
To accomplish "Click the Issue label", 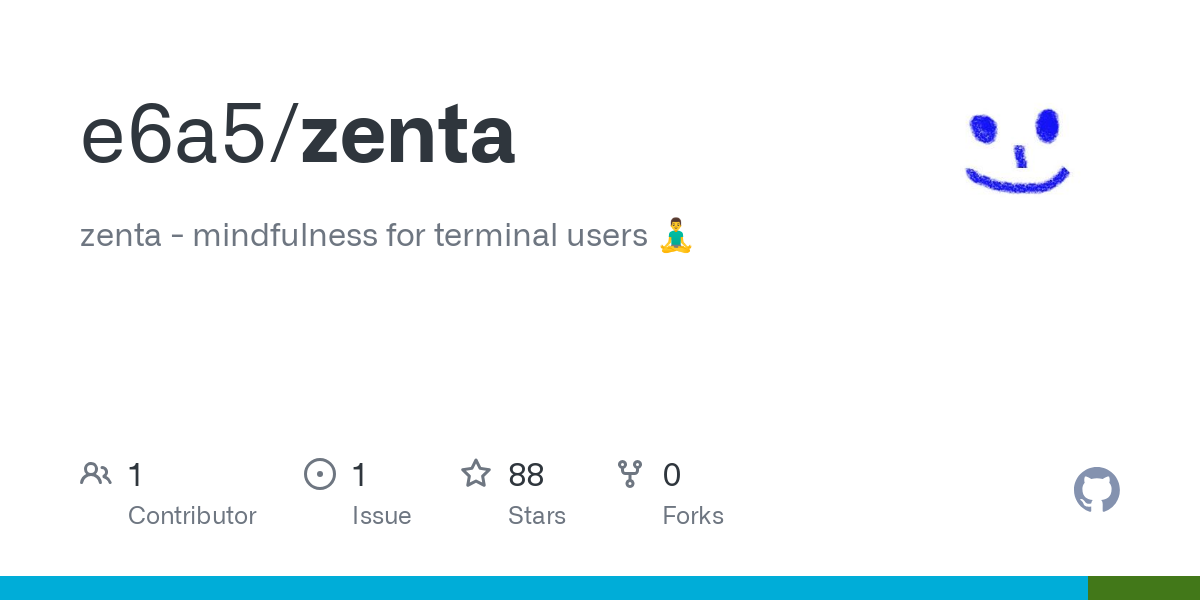I will tap(381, 516).
